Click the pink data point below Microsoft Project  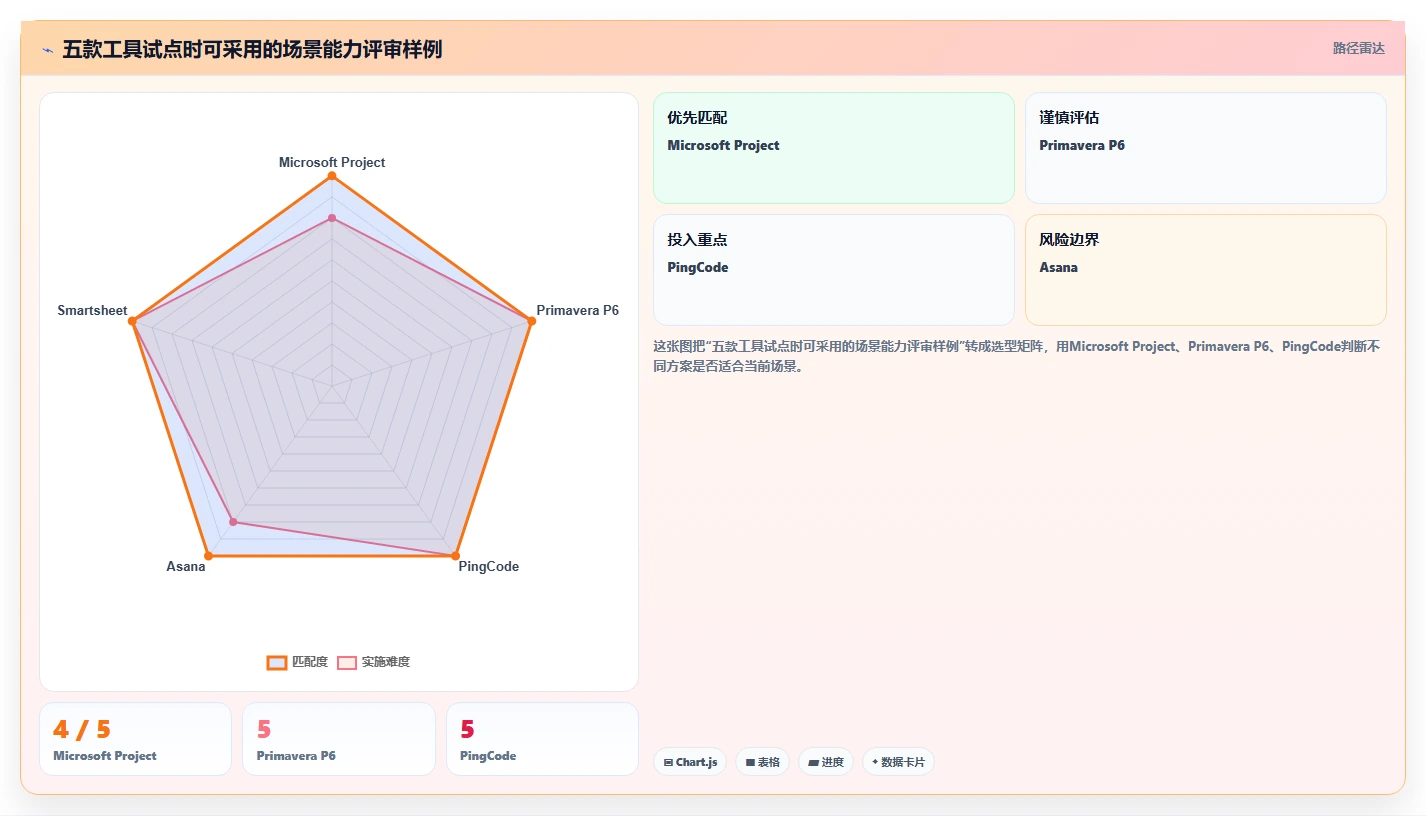[x=332, y=217]
